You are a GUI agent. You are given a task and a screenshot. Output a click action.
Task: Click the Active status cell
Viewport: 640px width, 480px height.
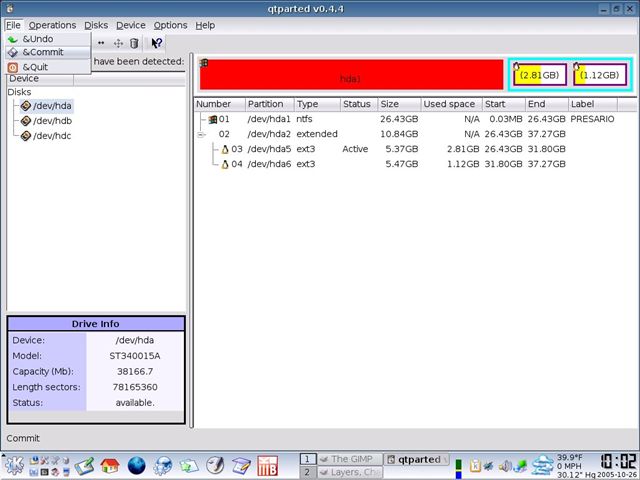(355, 149)
